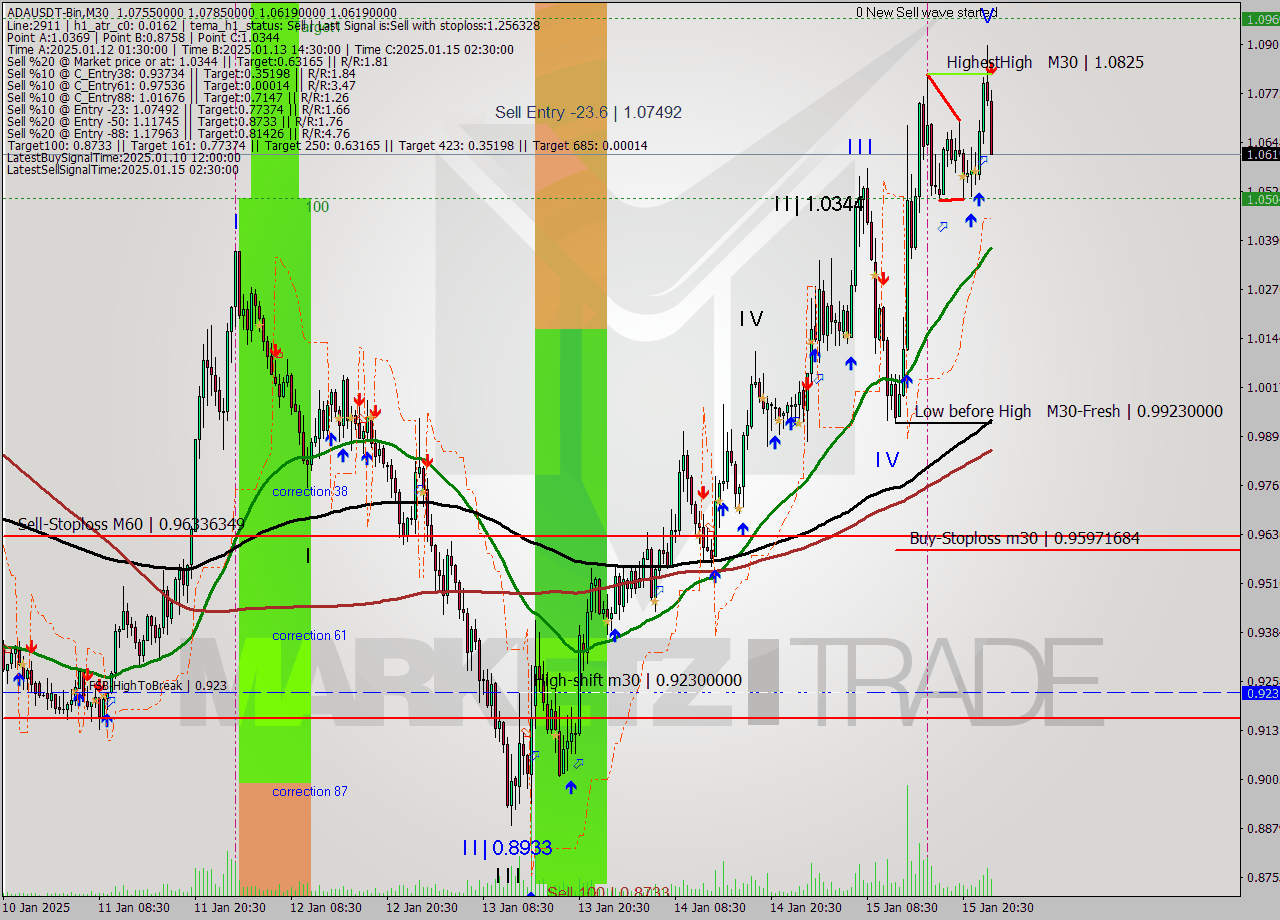
Task: Click the 0.938 price axis label
Action: point(1261,632)
